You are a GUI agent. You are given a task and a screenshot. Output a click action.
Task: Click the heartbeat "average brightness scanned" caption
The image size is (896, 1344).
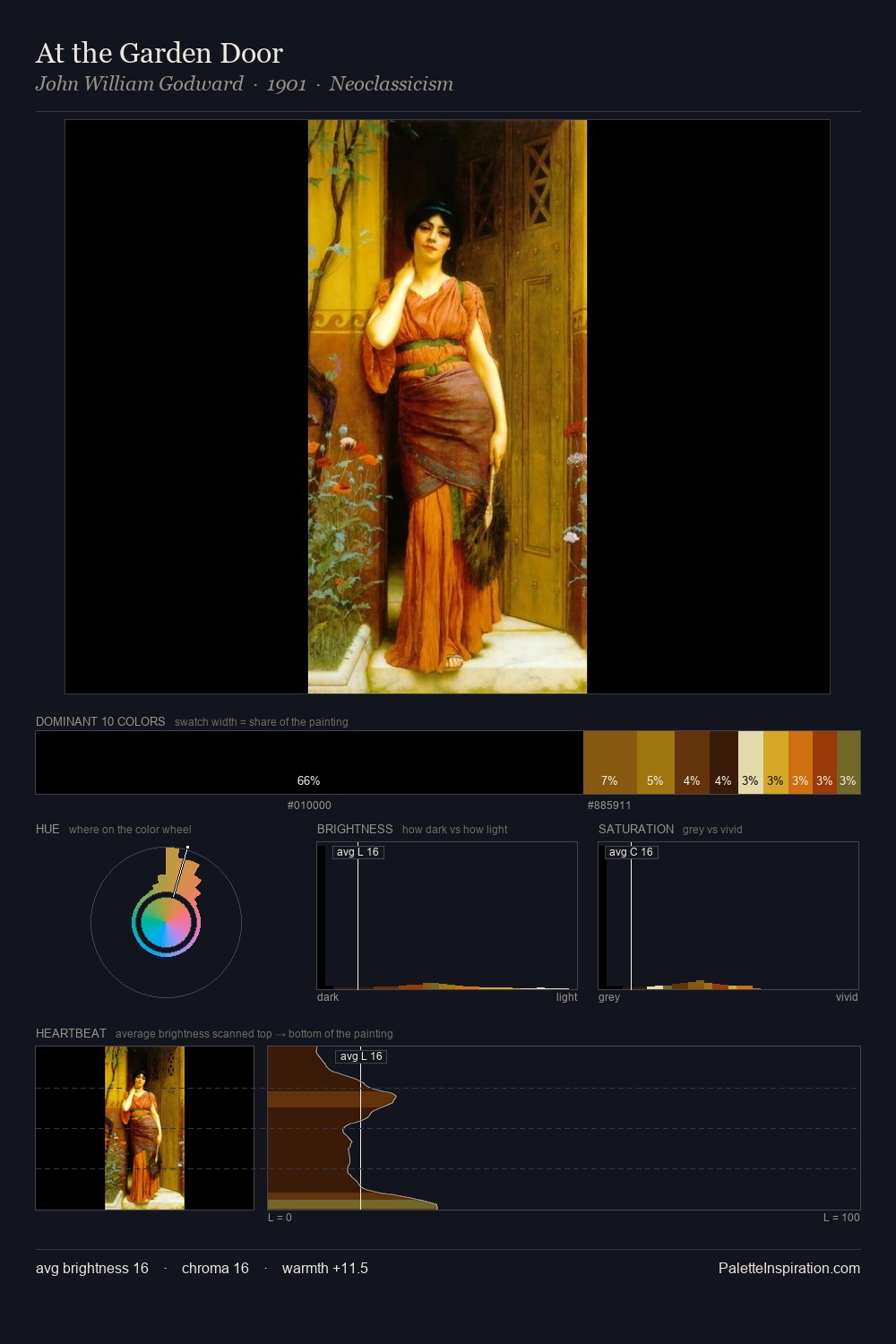254,1034
